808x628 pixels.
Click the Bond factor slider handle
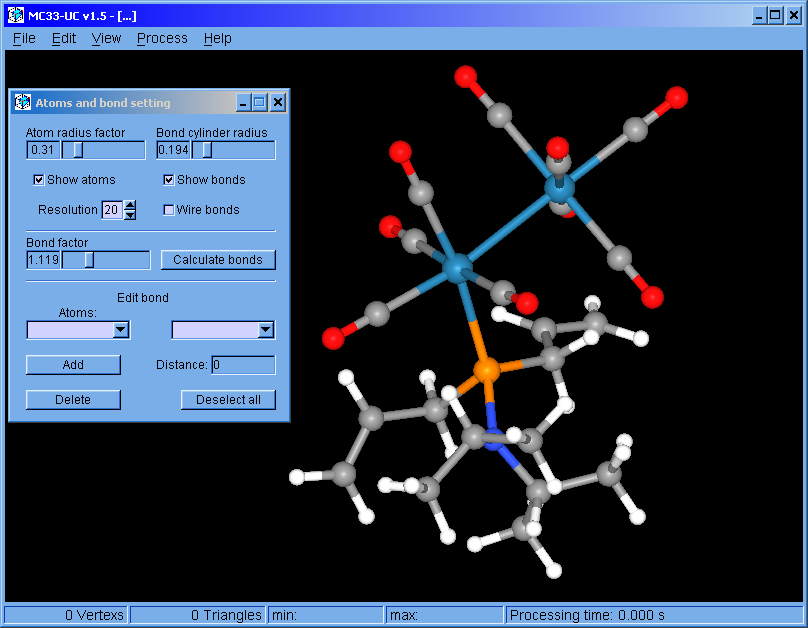(x=89, y=260)
